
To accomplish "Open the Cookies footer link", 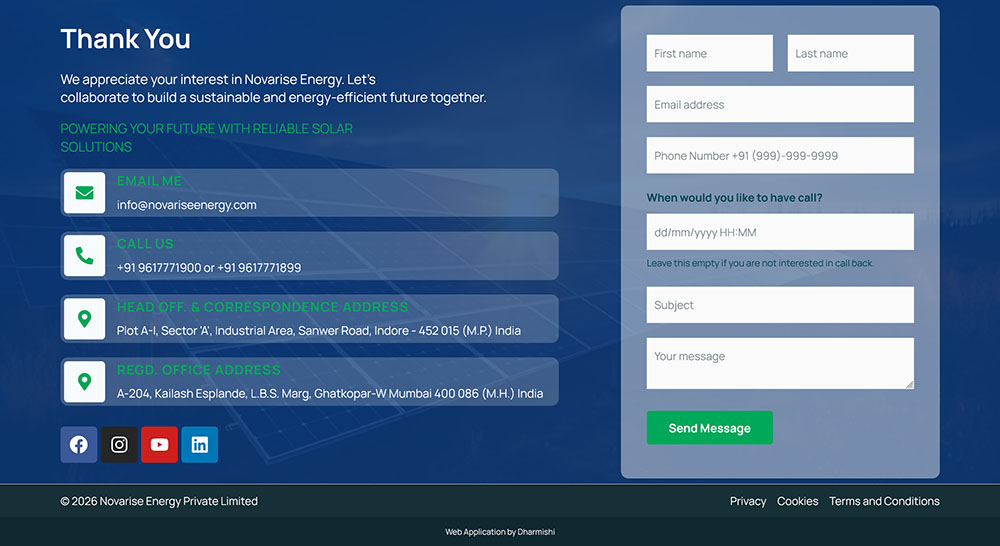I will [x=797, y=501].
